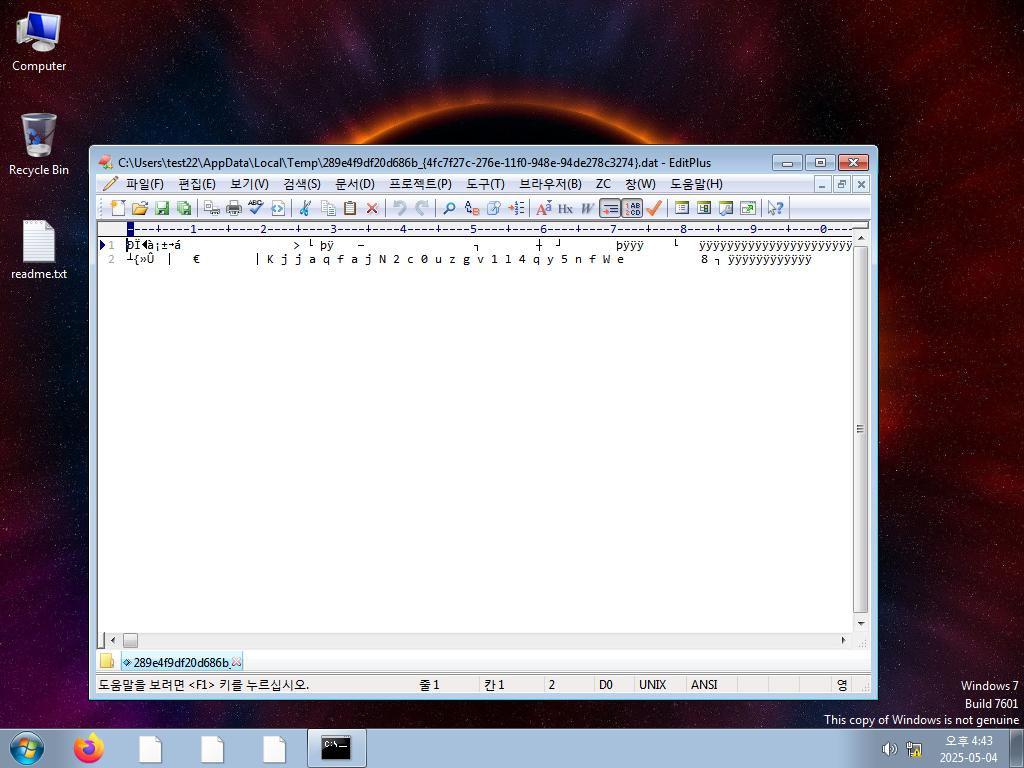1024x768 pixels.
Task: Open the 편집(E) menu
Action: coord(197,184)
